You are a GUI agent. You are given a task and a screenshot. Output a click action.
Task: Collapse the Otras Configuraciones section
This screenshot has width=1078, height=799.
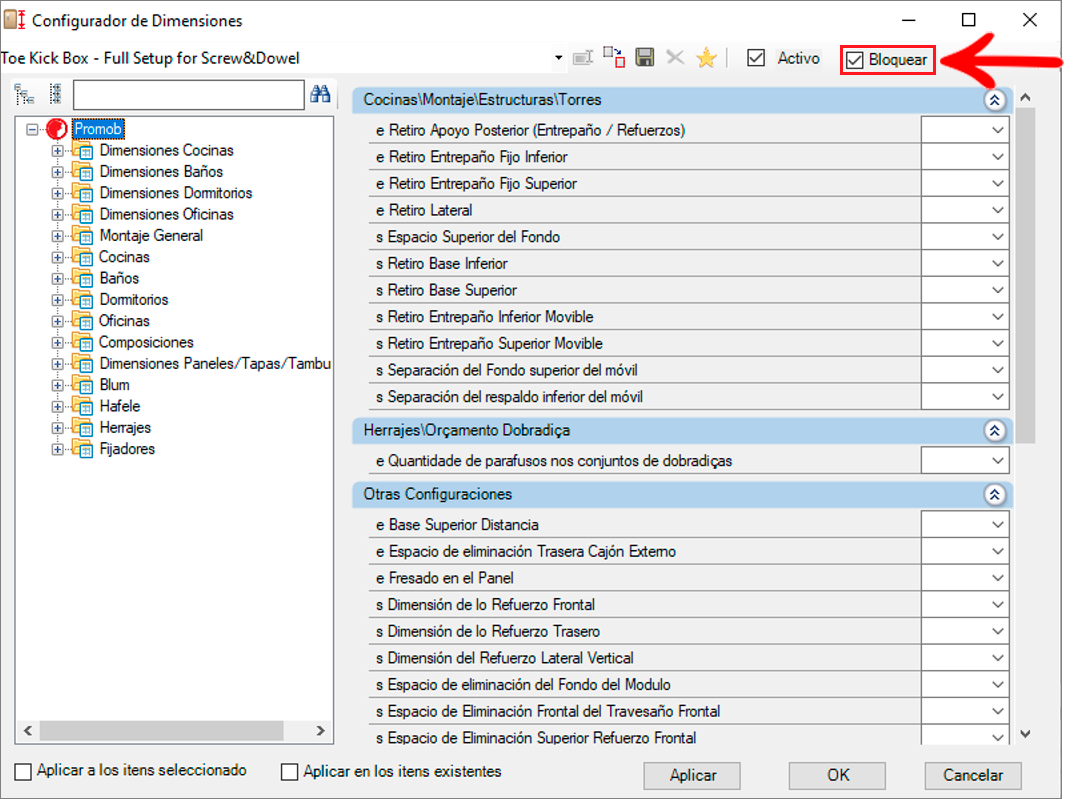coord(994,495)
